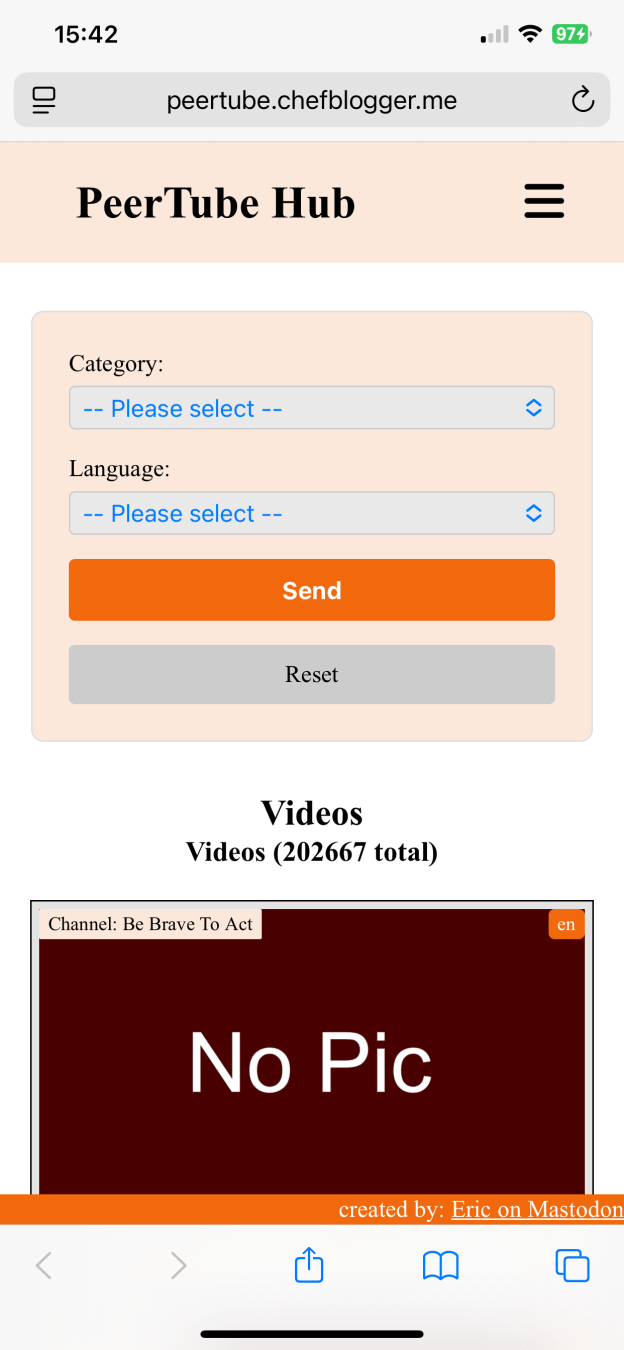Follow the Eric on Mastodon link
Viewport: 624px width, 1350px height.
[x=537, y=1210]
